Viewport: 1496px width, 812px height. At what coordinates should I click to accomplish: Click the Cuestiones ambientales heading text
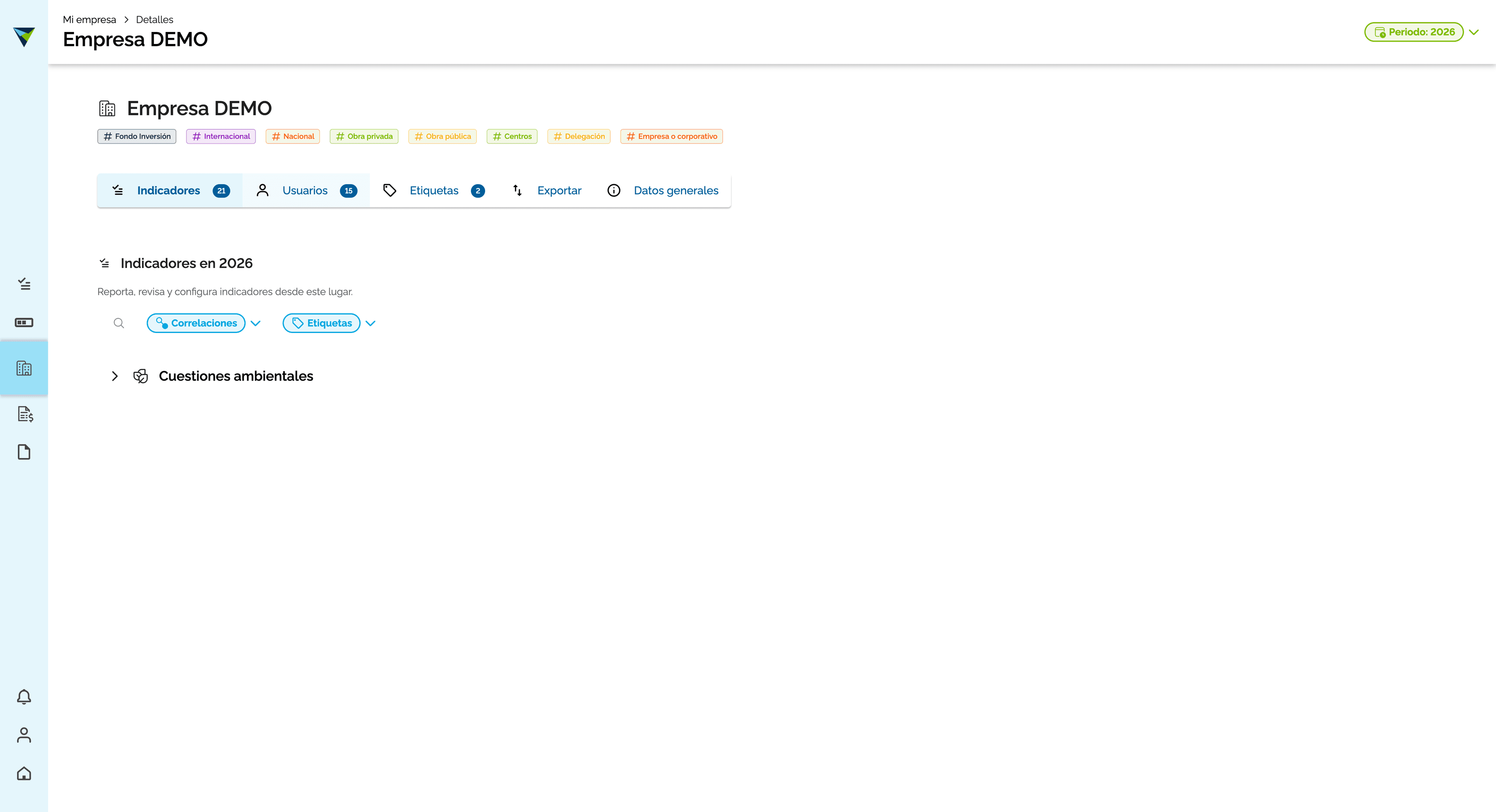click(236, 376)
